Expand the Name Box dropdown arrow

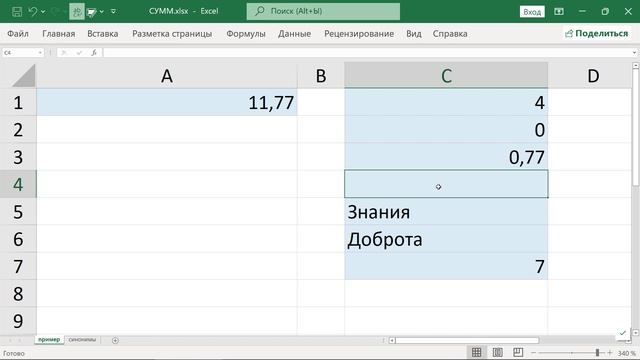[x=40, y=53]
